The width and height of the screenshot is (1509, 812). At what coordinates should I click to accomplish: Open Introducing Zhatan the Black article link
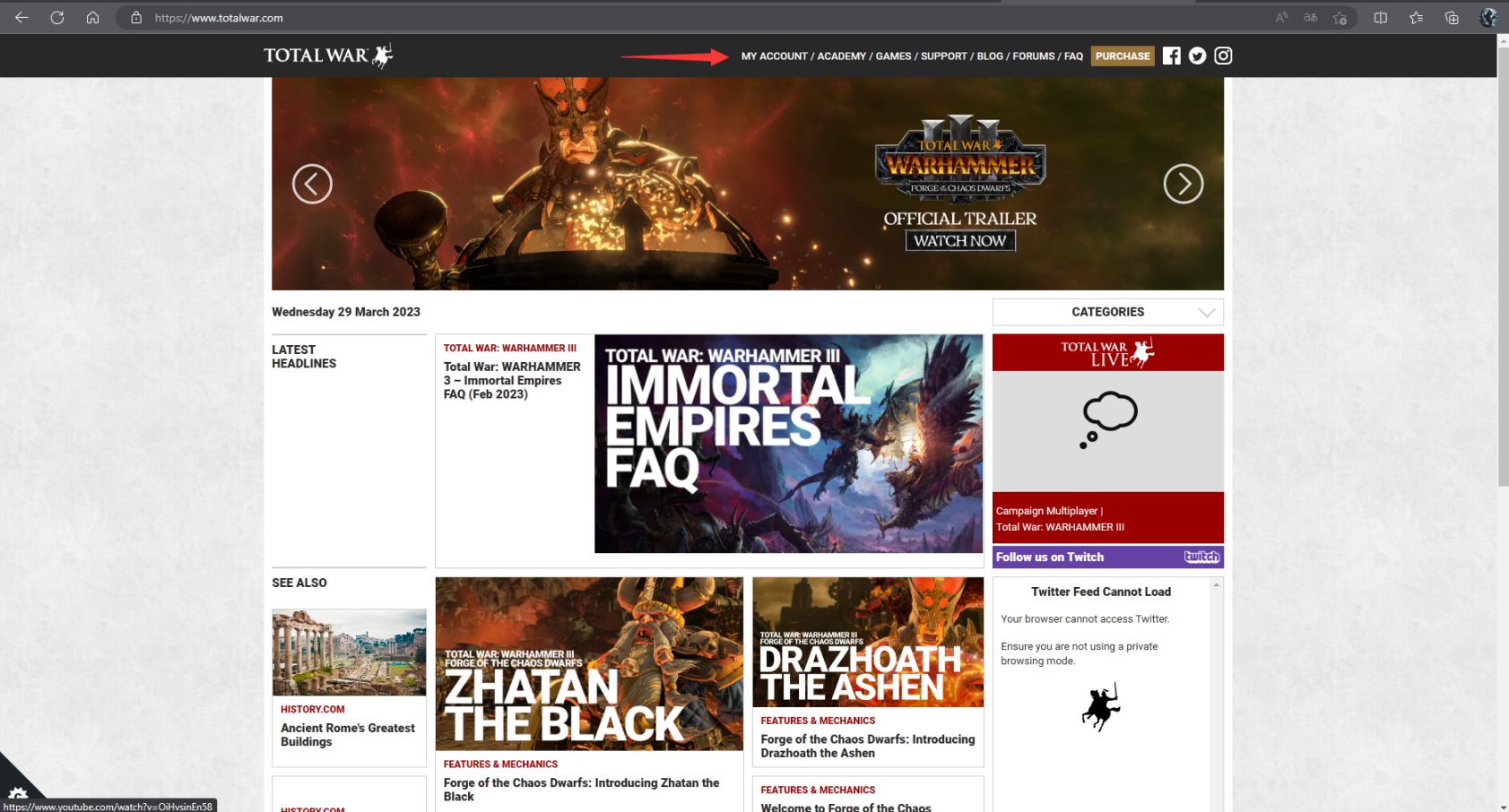coord(581,790)
